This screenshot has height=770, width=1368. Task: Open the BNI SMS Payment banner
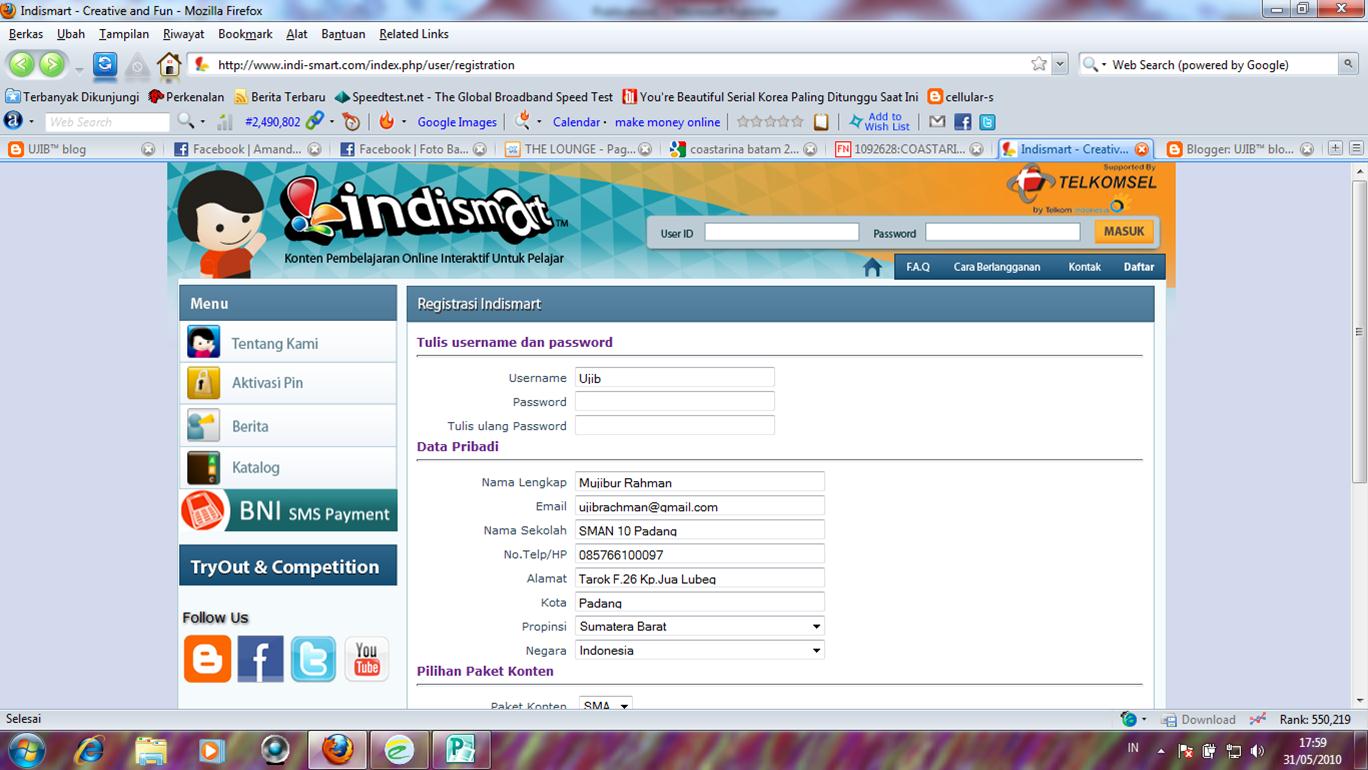pyautogui.click(x=288, y=511)
